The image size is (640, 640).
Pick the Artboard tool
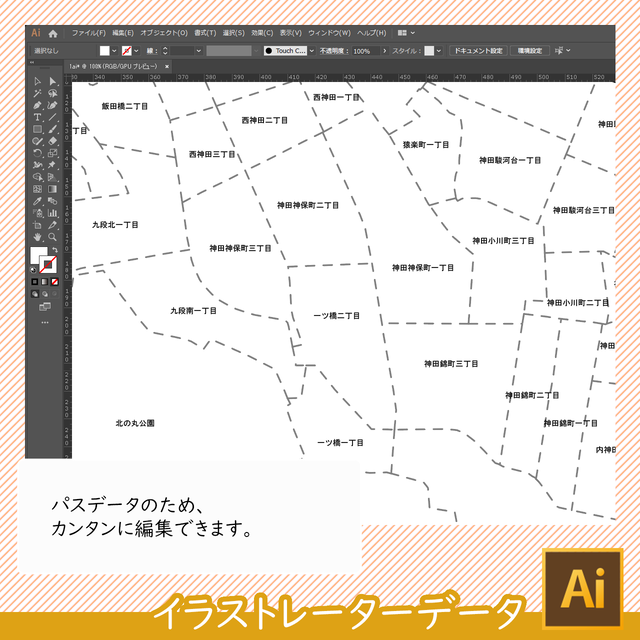pyautogui.click(x=37, y=225)
